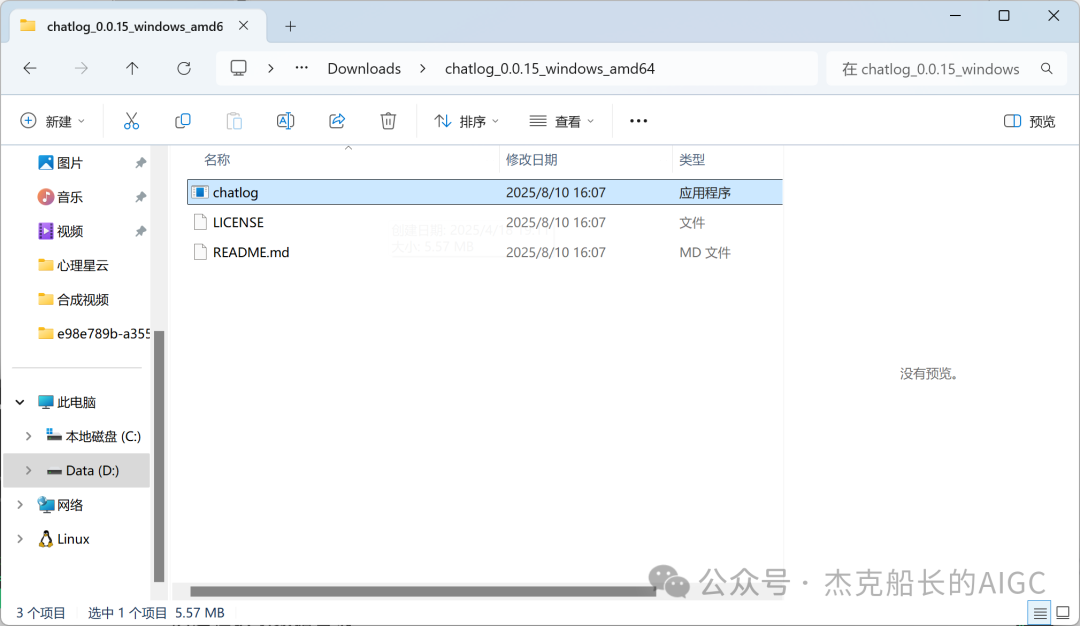The image size is (1080, 626).
Task: Toggle the 预览 preview pane
Action: [x=1030, y=121]
